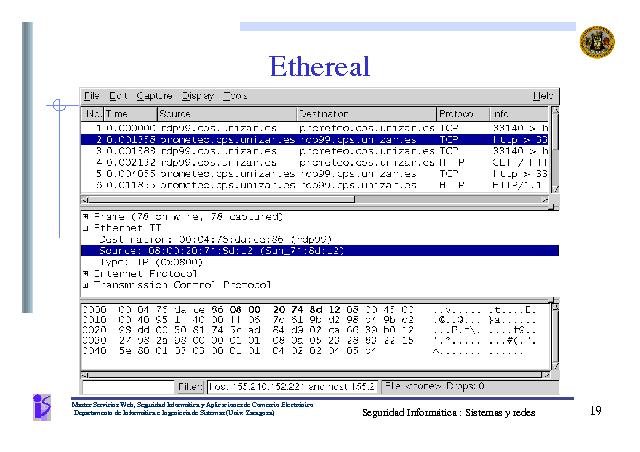The width and height of the screenshot is (640, 452).
Task: Click the filter expression input field
Action: point(292,386)
